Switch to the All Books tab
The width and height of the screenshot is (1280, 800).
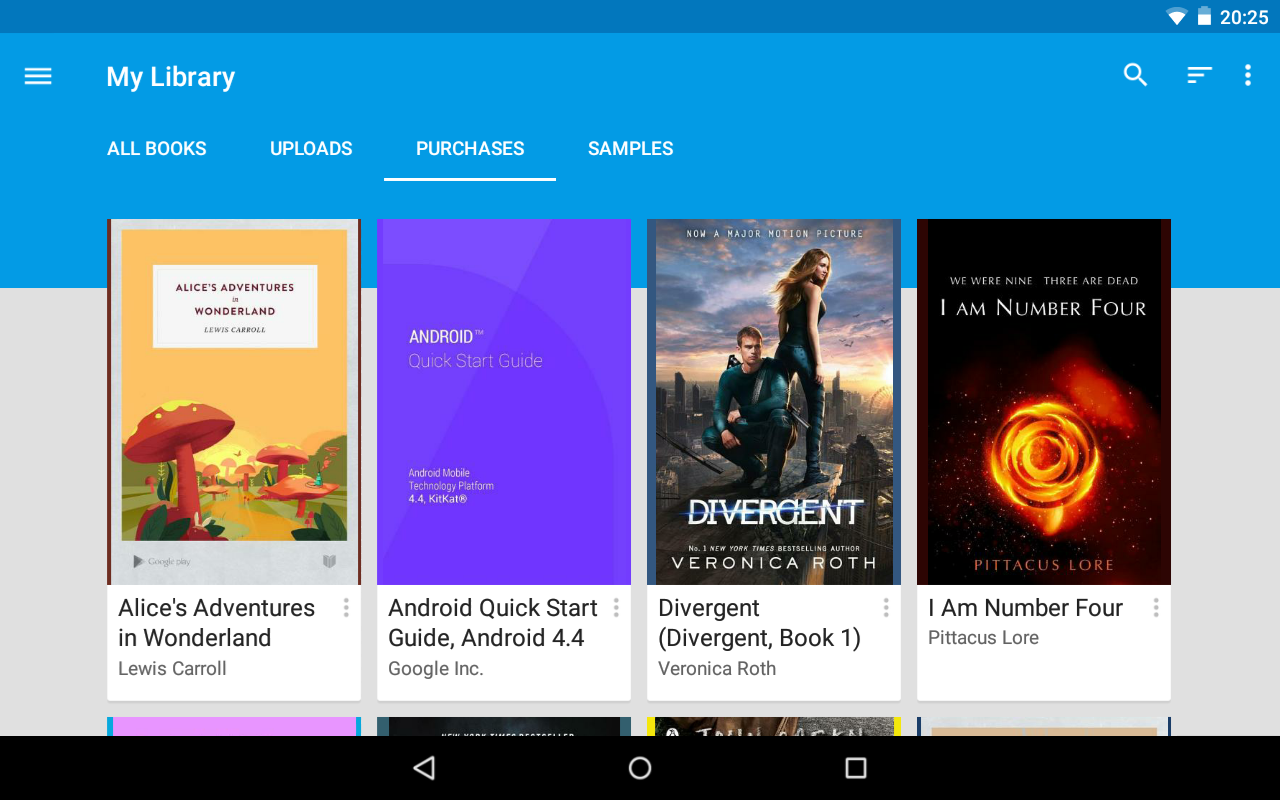[157, 149]
